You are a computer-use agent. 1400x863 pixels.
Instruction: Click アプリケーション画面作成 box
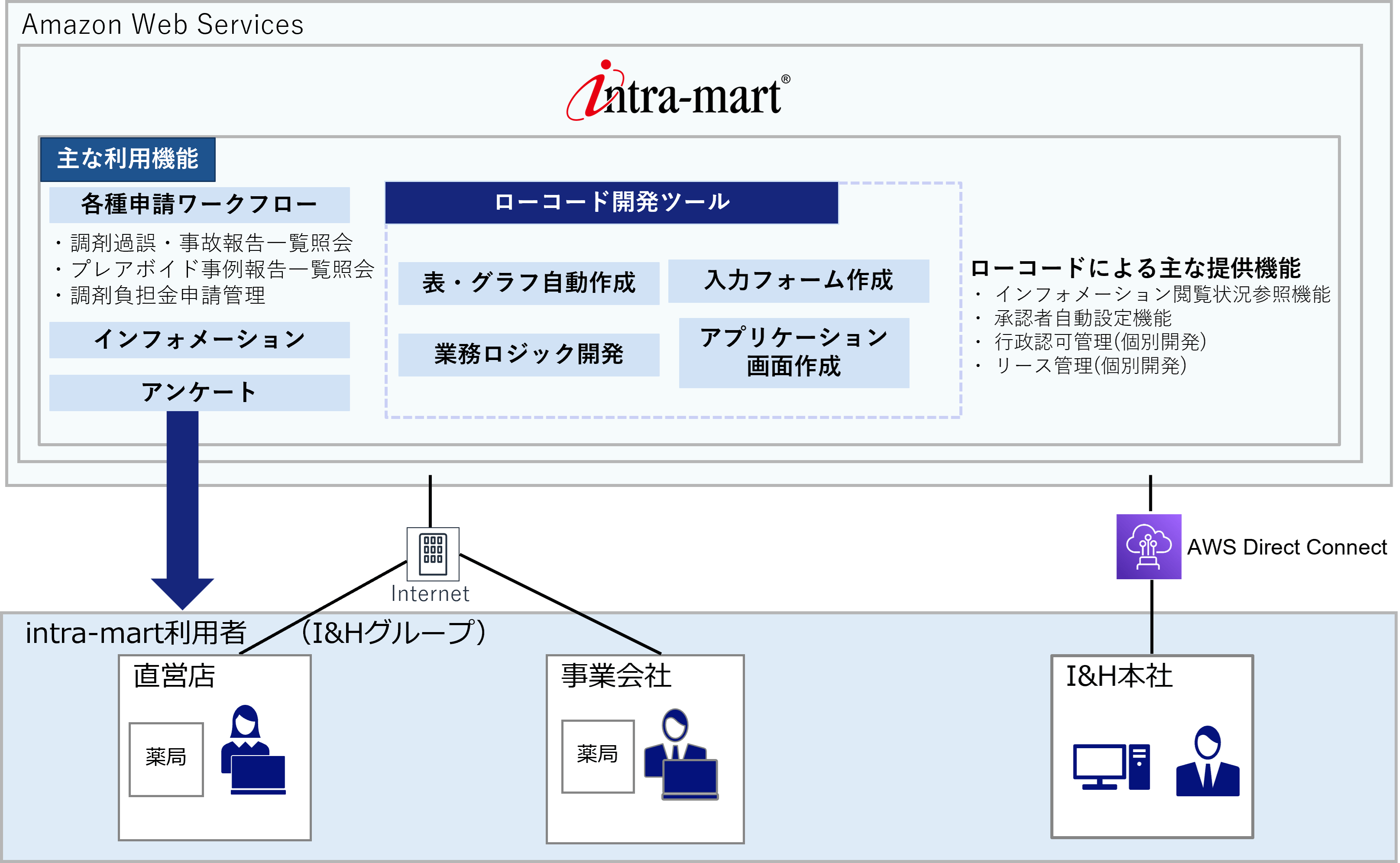coord(794,353)
